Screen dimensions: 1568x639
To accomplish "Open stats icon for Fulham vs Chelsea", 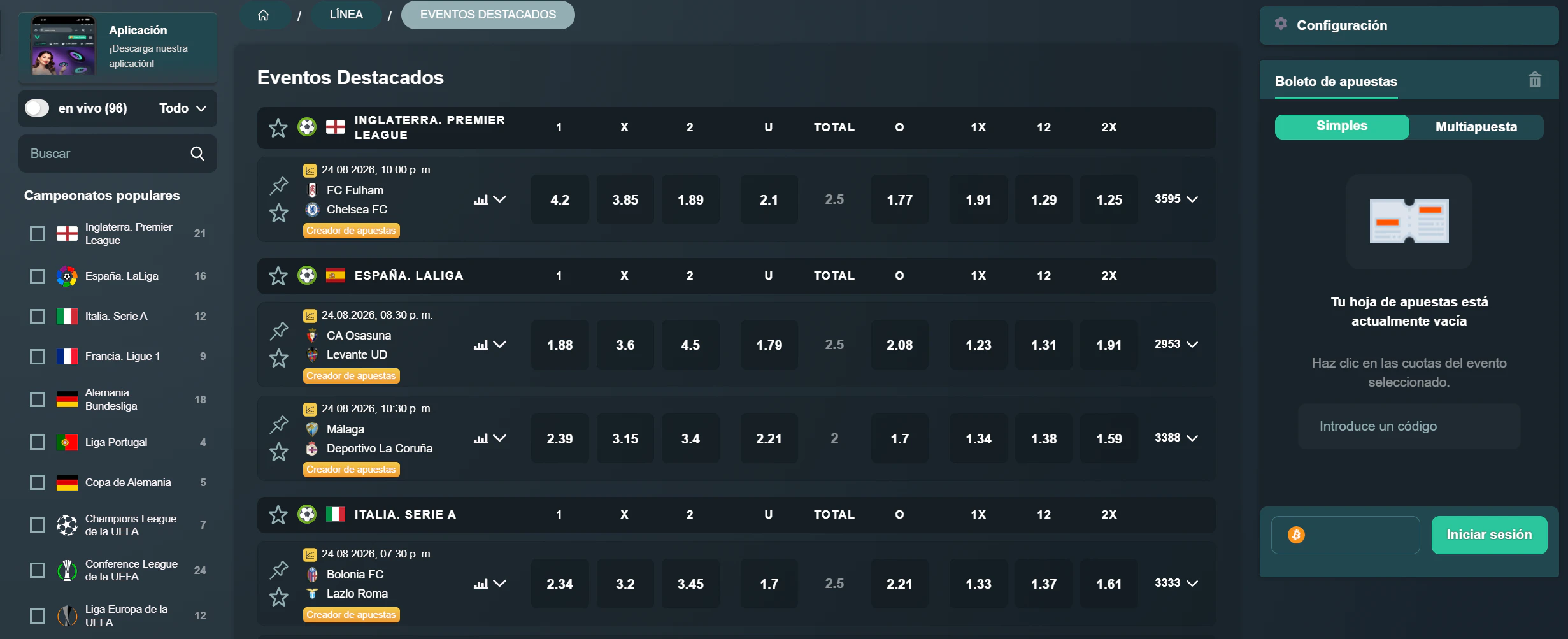I will 481,199.
